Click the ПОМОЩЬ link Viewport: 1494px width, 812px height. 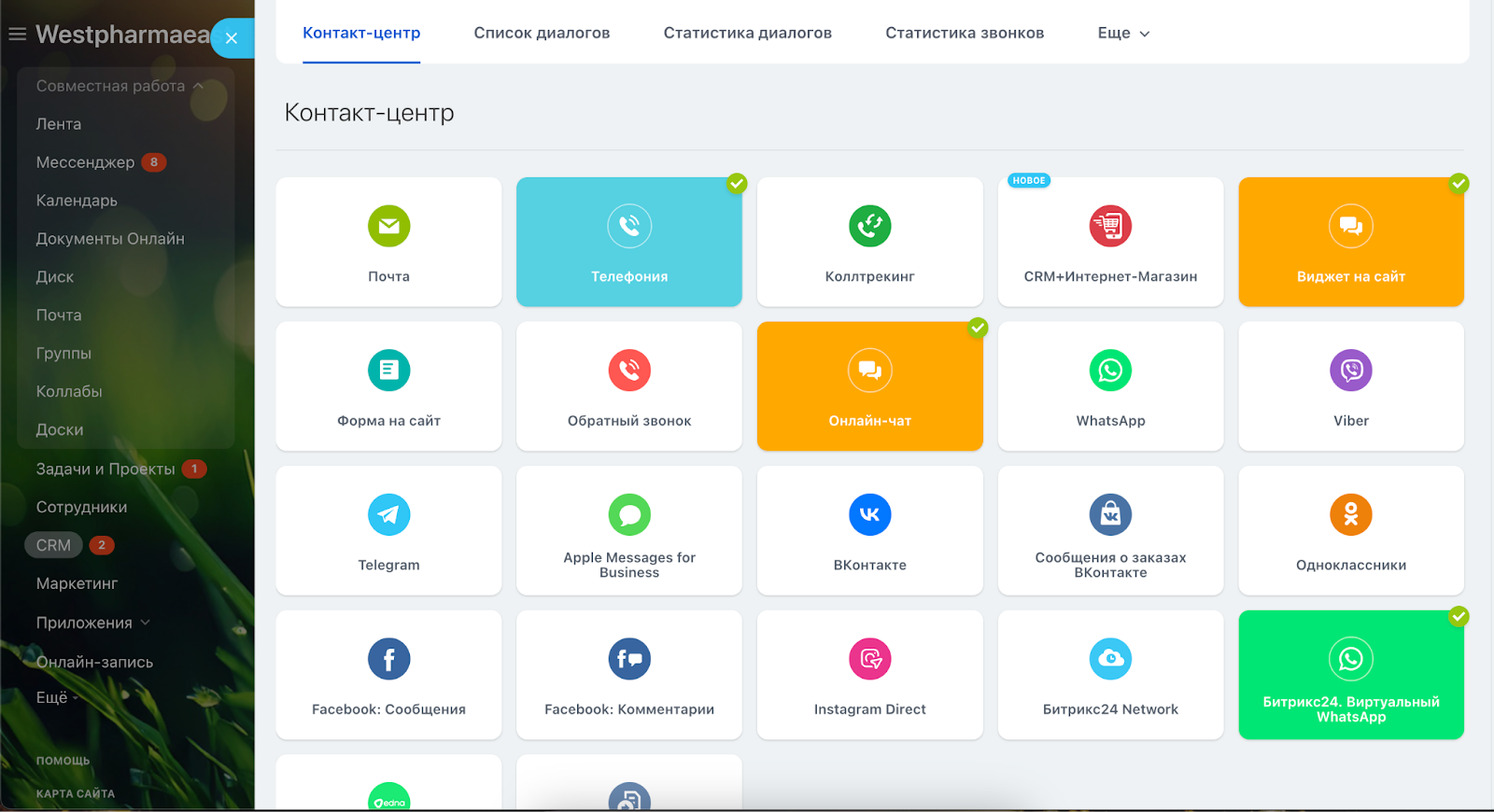(x=63, y=761)
